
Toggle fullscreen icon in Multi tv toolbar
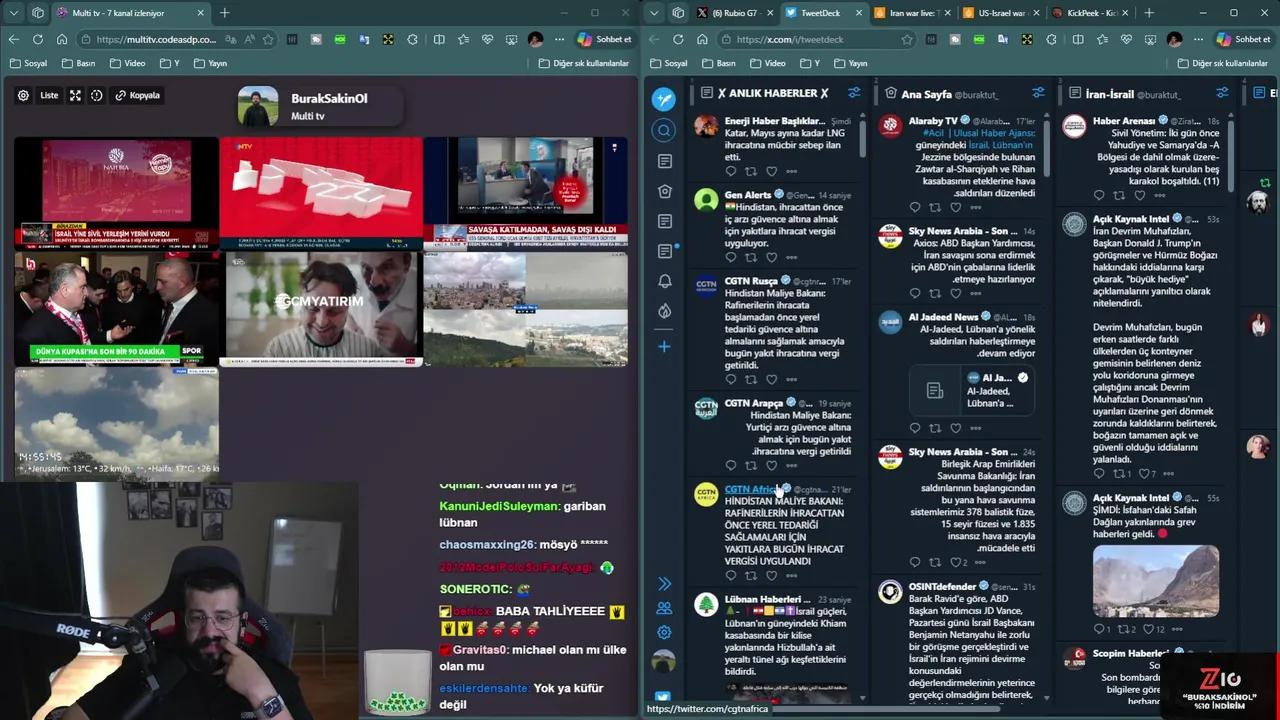[x=75, y=96]
